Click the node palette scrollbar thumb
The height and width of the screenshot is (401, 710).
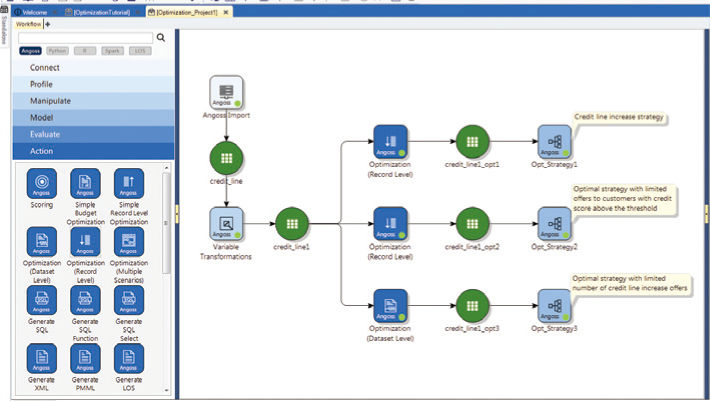click(166, 223)
